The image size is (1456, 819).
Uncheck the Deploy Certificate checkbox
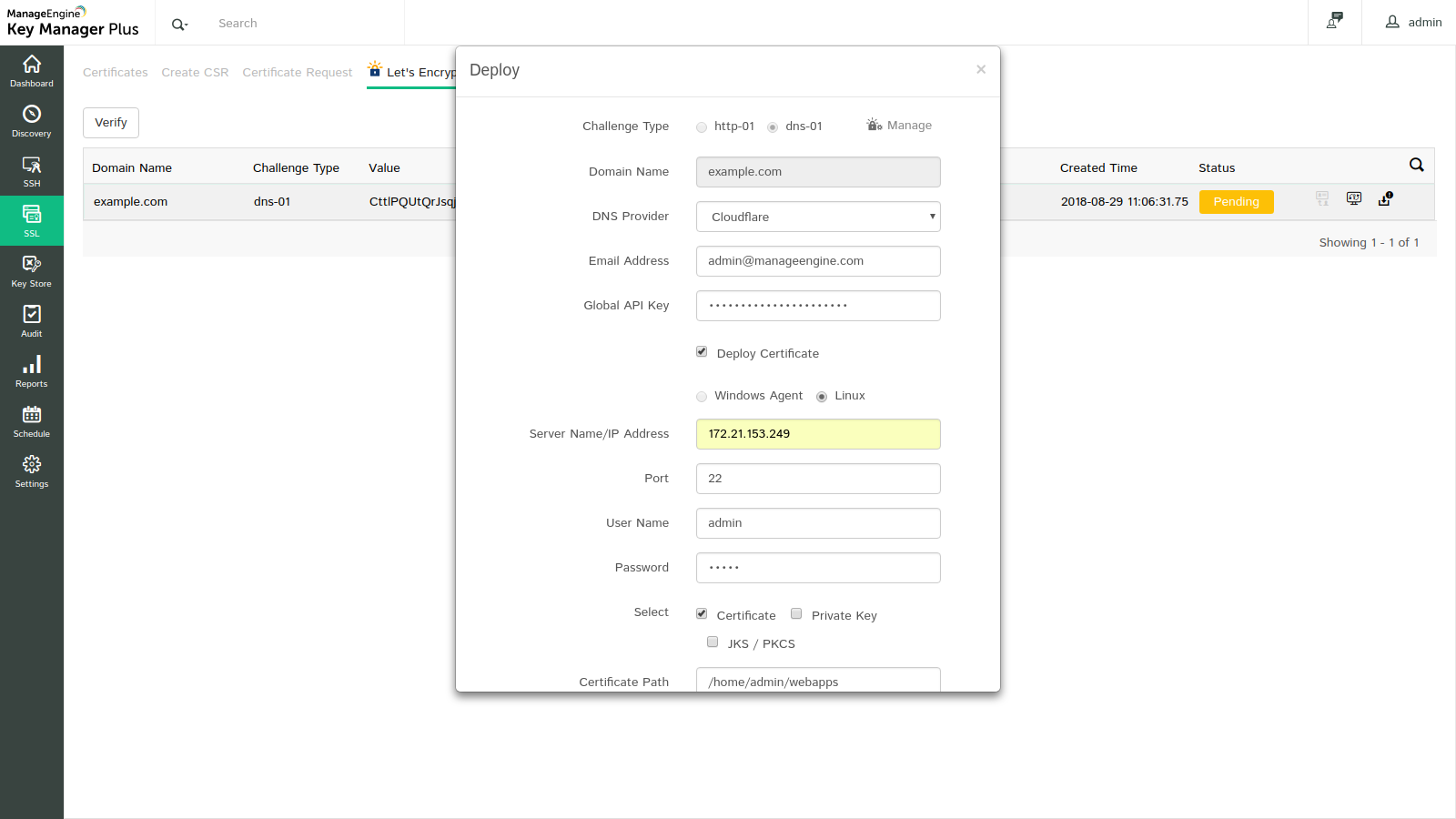tap(702, 352)
